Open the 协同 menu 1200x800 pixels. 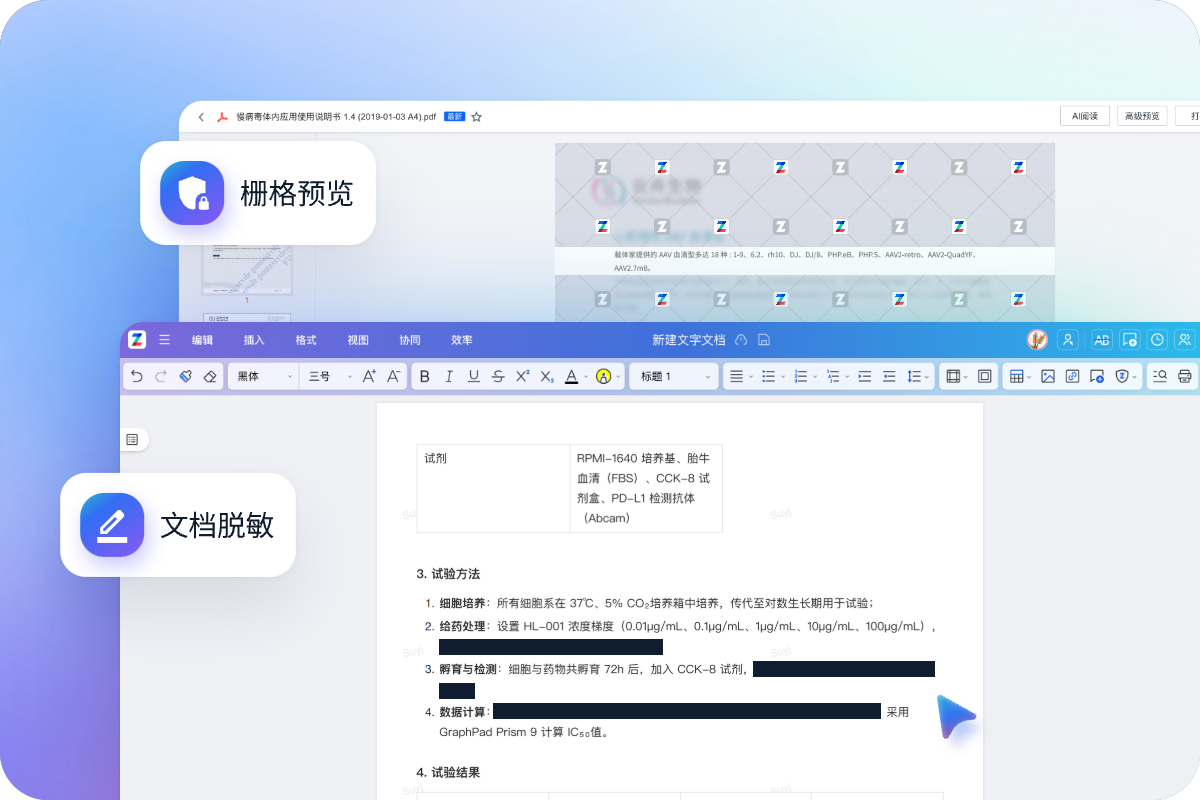[410, 339]
